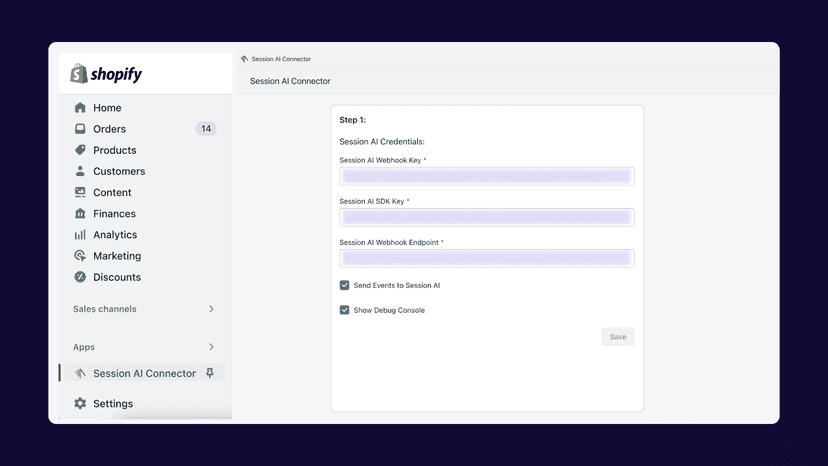Click Session AI Connector sidebar app icon
This screenshot has height=466, width=828.
coord(80,373)
